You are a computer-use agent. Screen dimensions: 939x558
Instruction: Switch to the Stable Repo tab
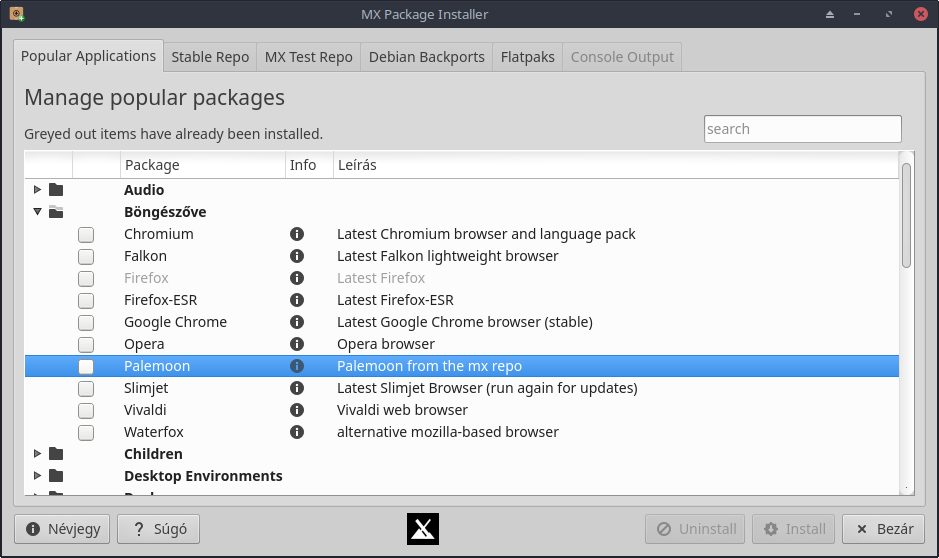210,57
